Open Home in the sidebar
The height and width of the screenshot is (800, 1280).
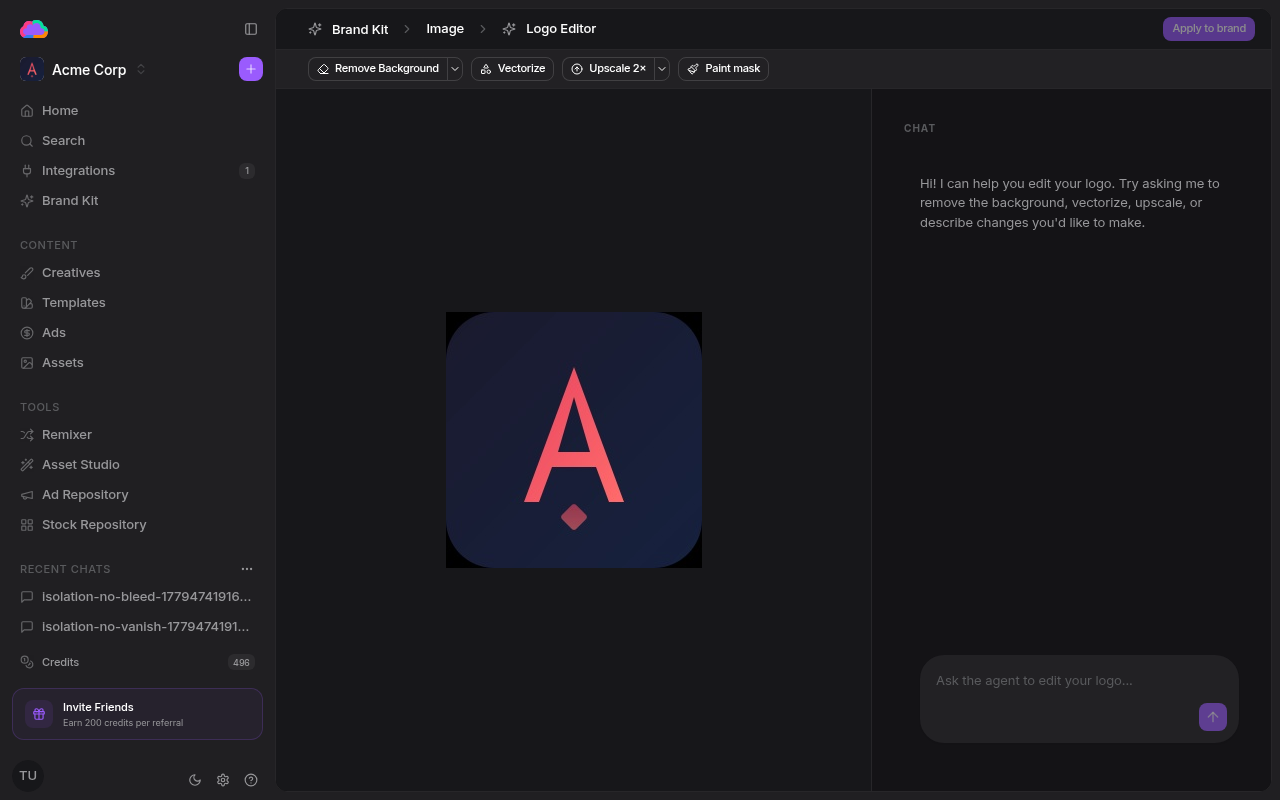tap(137, 110)
